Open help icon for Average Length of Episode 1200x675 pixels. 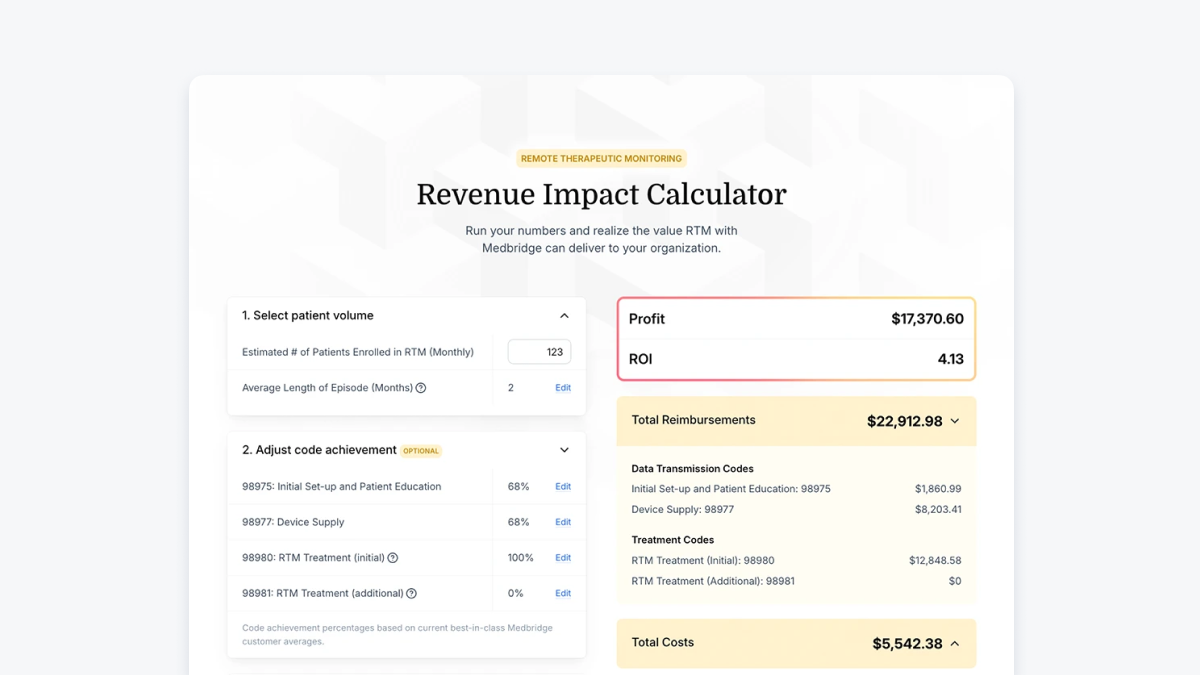coord(421,388)
